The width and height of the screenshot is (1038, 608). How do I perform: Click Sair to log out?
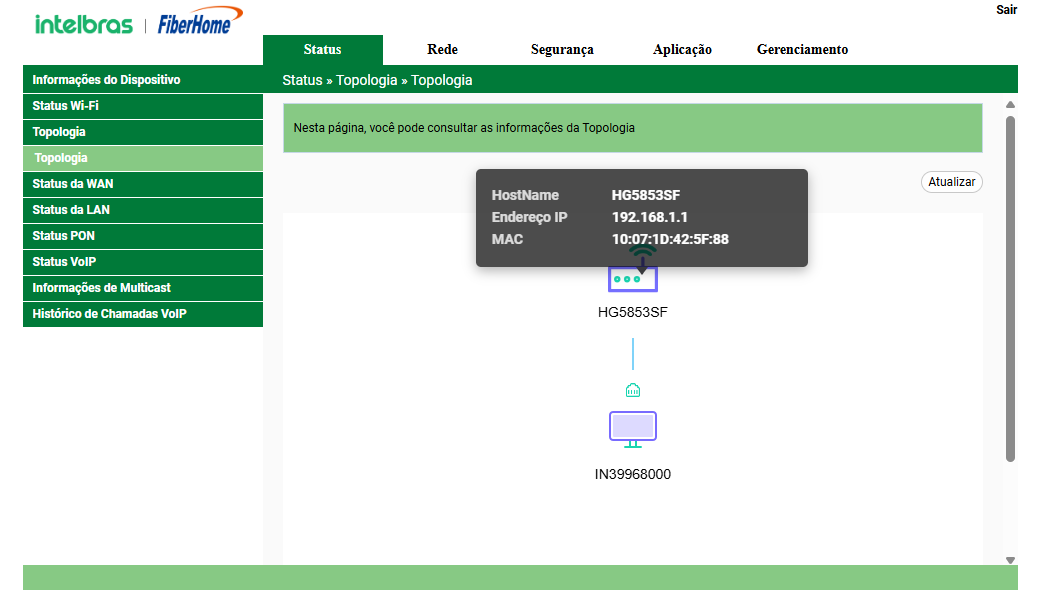coord(1006,9)
